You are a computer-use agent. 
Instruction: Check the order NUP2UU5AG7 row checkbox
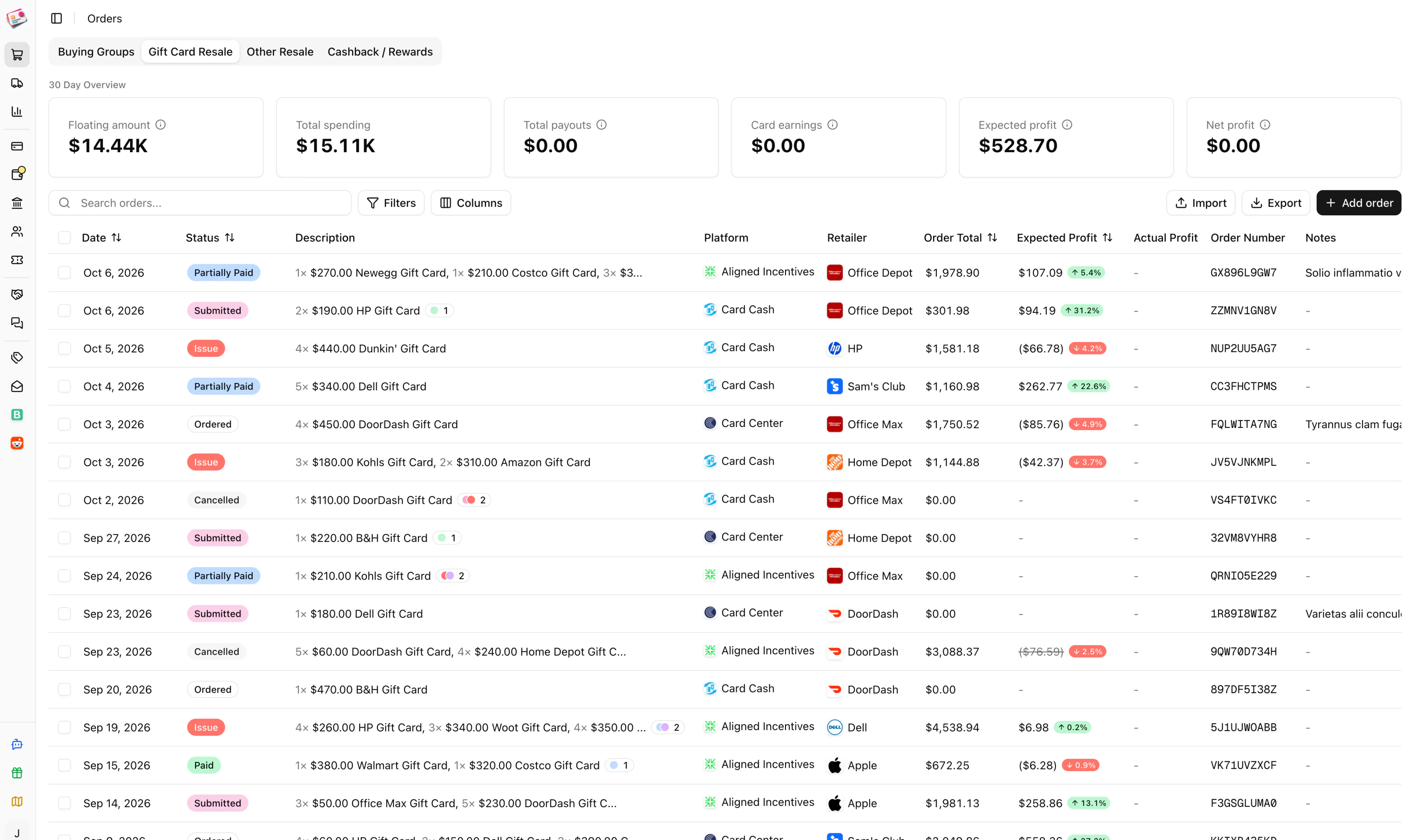(64, 349)
